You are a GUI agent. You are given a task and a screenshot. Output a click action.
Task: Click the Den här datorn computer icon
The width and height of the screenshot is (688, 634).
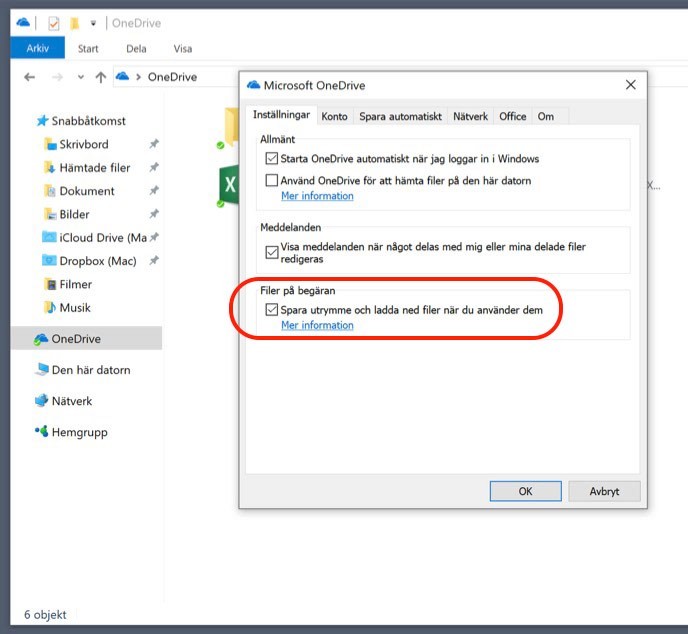[x=42, y=369]
